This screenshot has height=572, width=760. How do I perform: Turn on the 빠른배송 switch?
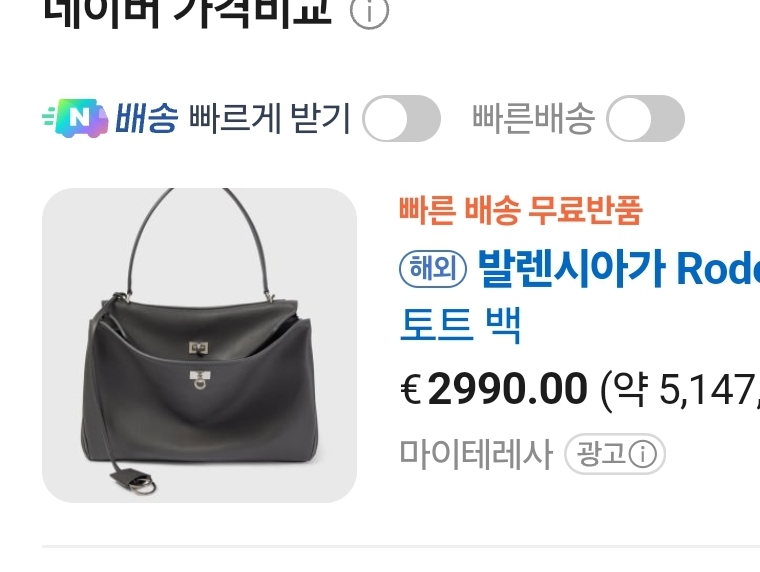(645, 118)
